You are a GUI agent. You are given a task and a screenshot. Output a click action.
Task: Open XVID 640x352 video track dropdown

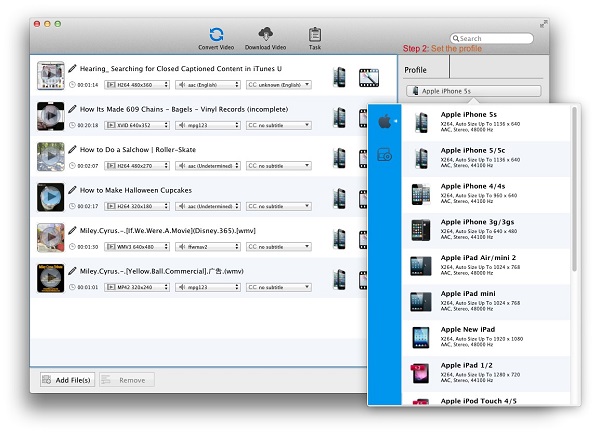[137, 125]
